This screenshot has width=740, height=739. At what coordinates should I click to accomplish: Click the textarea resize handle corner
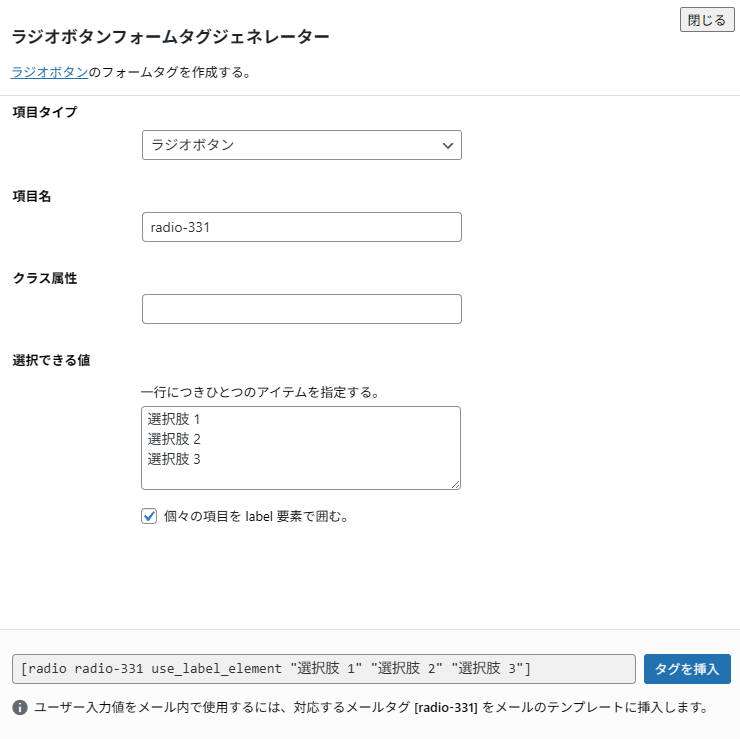click(455, 484)
